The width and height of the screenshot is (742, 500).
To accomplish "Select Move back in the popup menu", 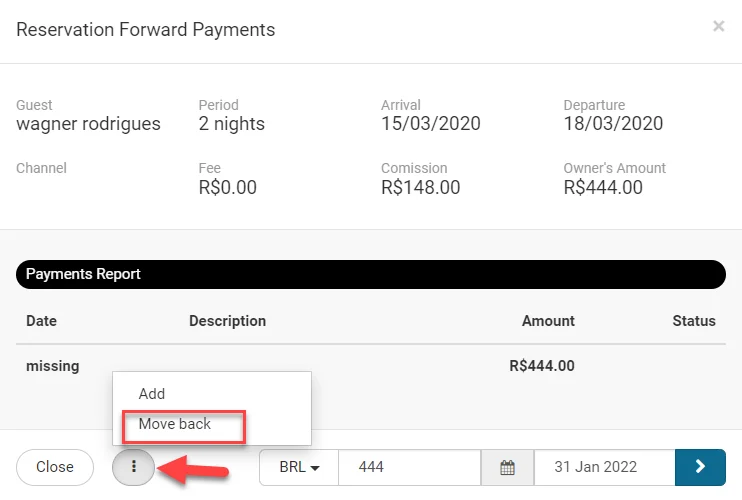I will pyautogui.click(x=175, y=424).
